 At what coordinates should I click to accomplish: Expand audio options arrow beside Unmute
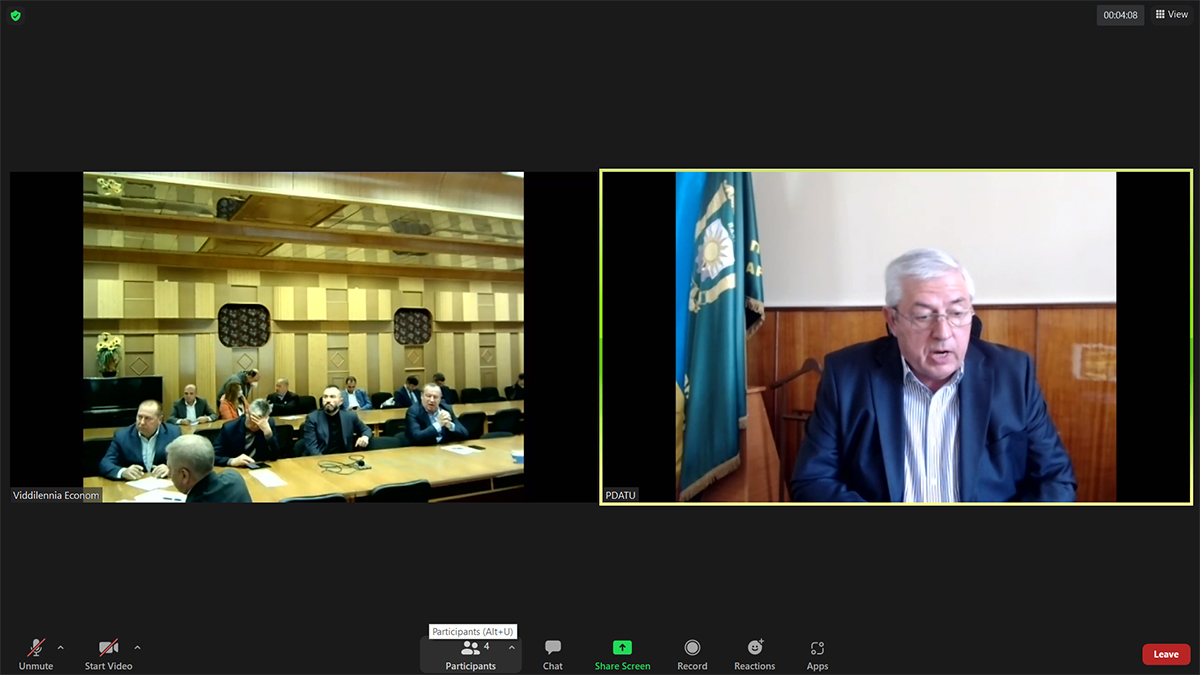61,647
